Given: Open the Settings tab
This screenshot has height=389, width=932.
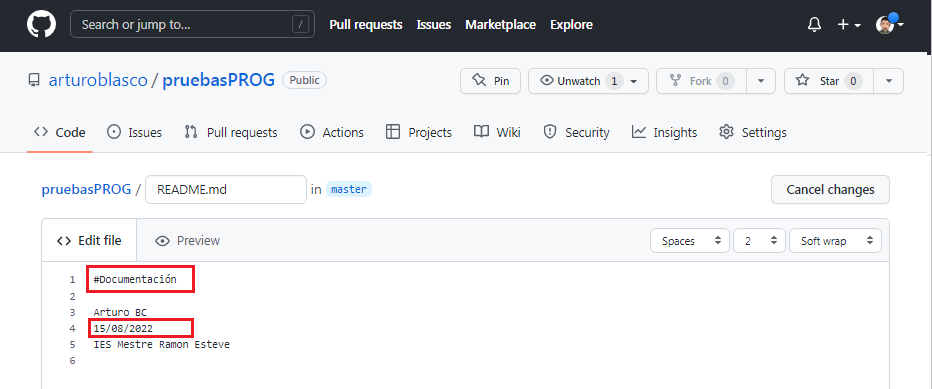Looking at the screenshot, I should click(752, 132).
